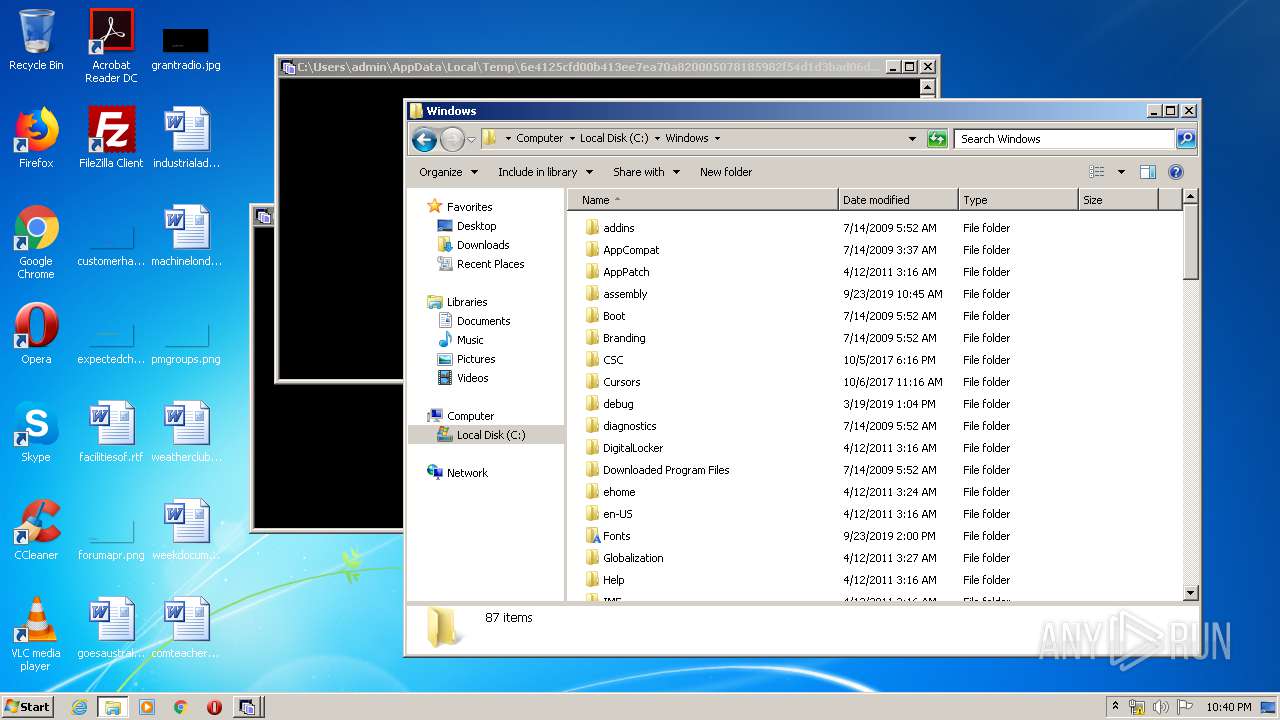Open Internet Explorer from taskbar

79,707
